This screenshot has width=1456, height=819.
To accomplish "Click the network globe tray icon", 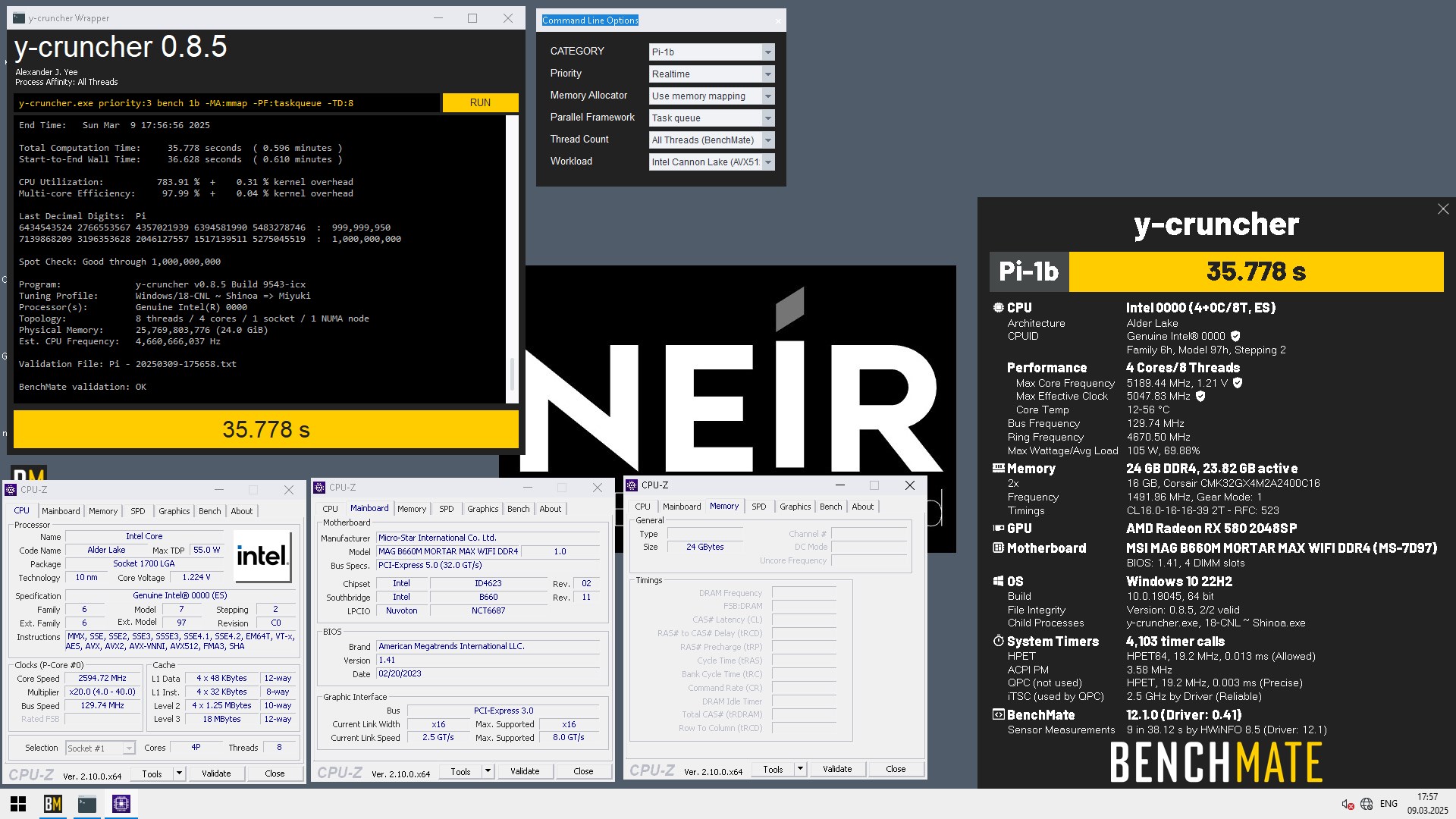I will 1367,804.
